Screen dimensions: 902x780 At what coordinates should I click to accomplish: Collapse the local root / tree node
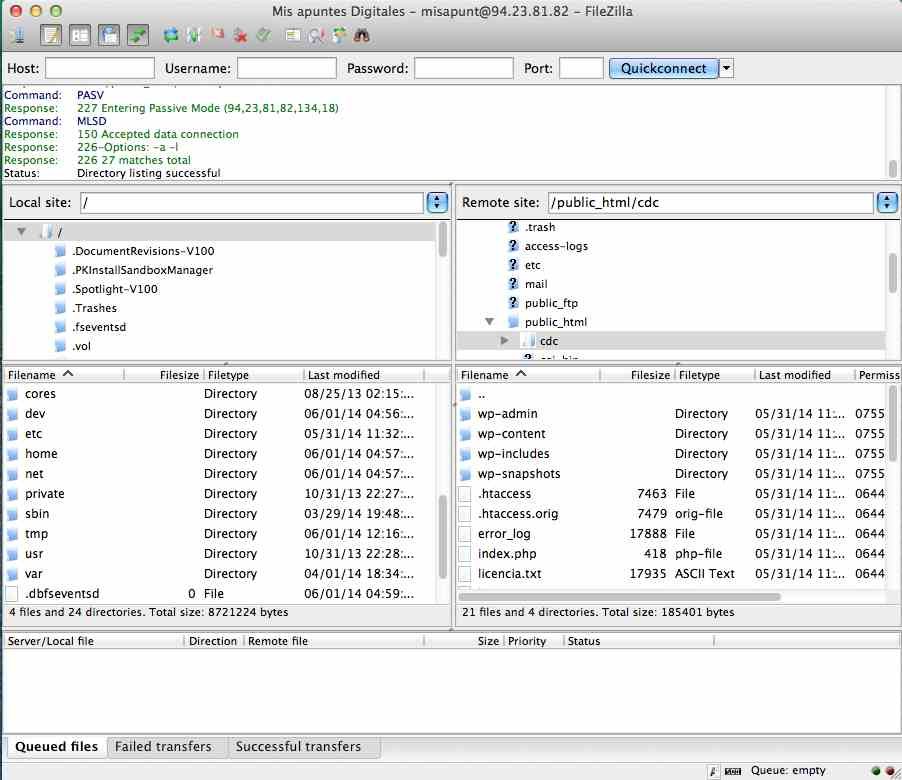21,232
